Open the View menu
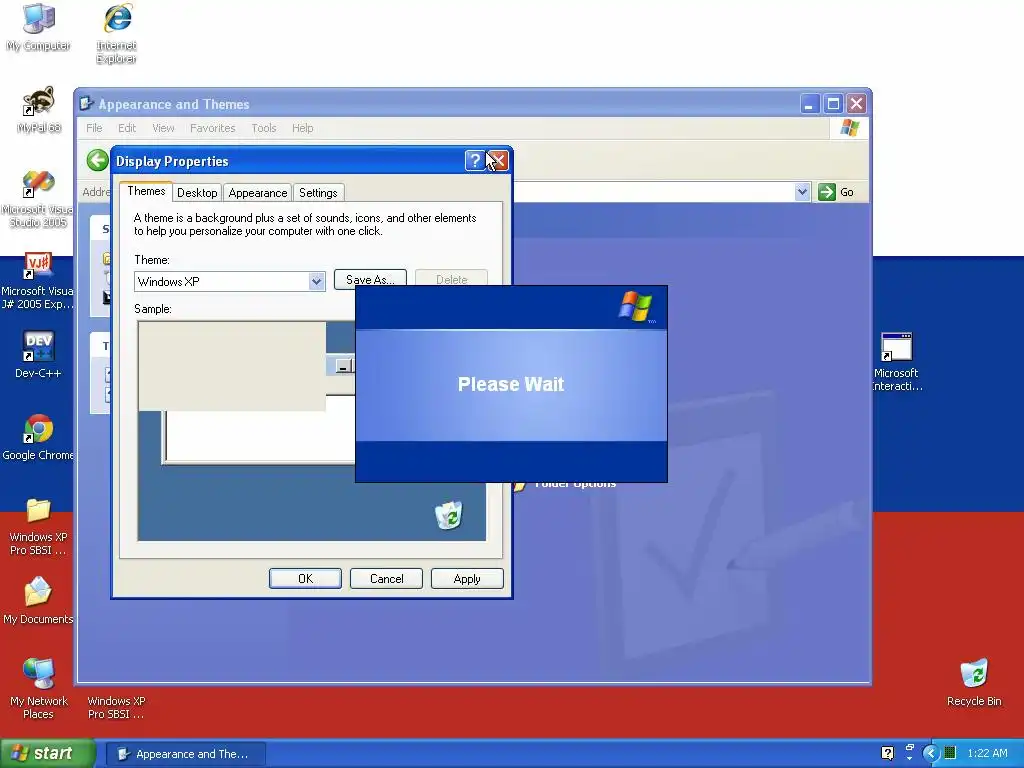1024x768 pixels. pos(163,128)
